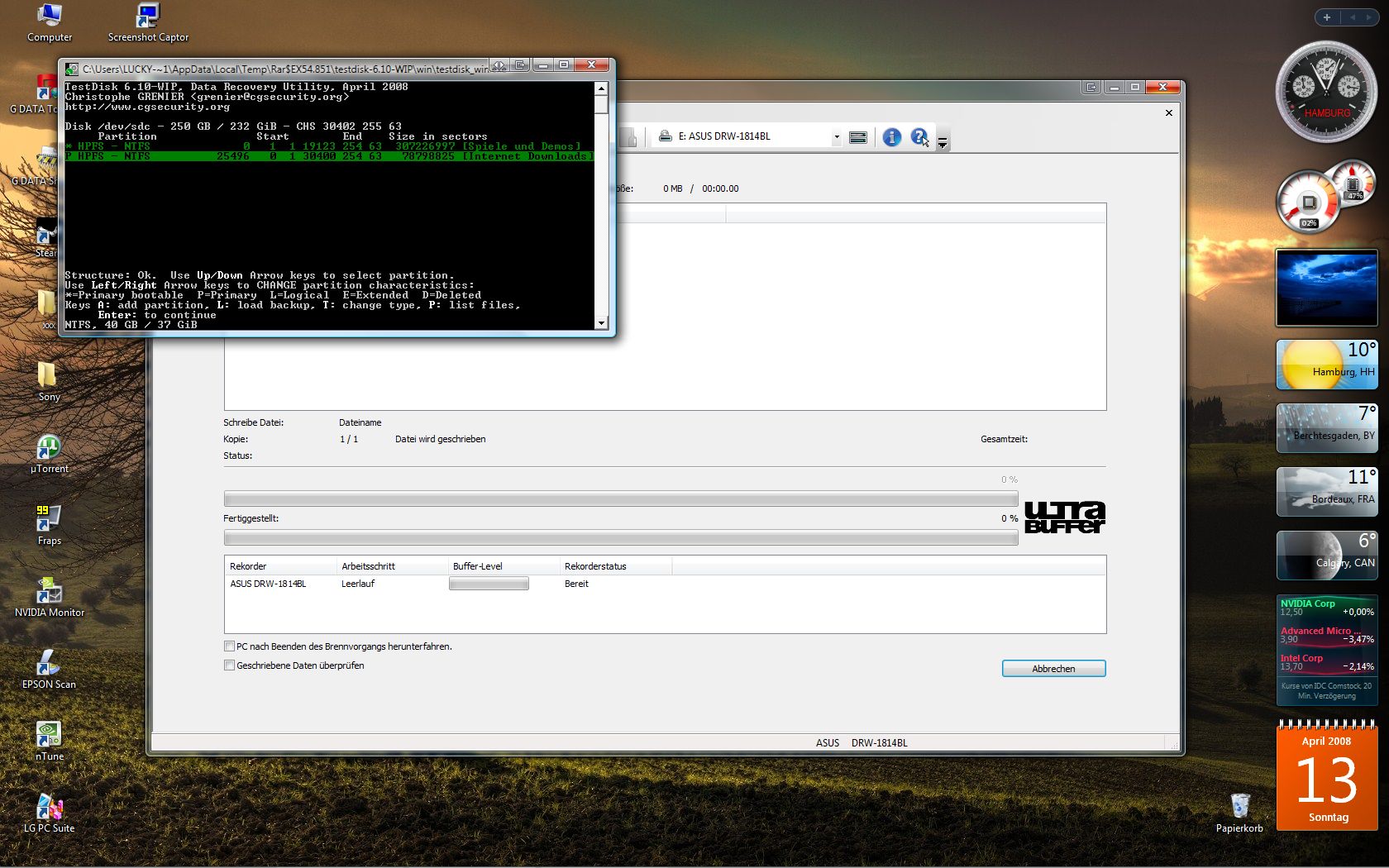
Task: Launch LG PC Suite from the desktop
Action: tap(49, 813)
